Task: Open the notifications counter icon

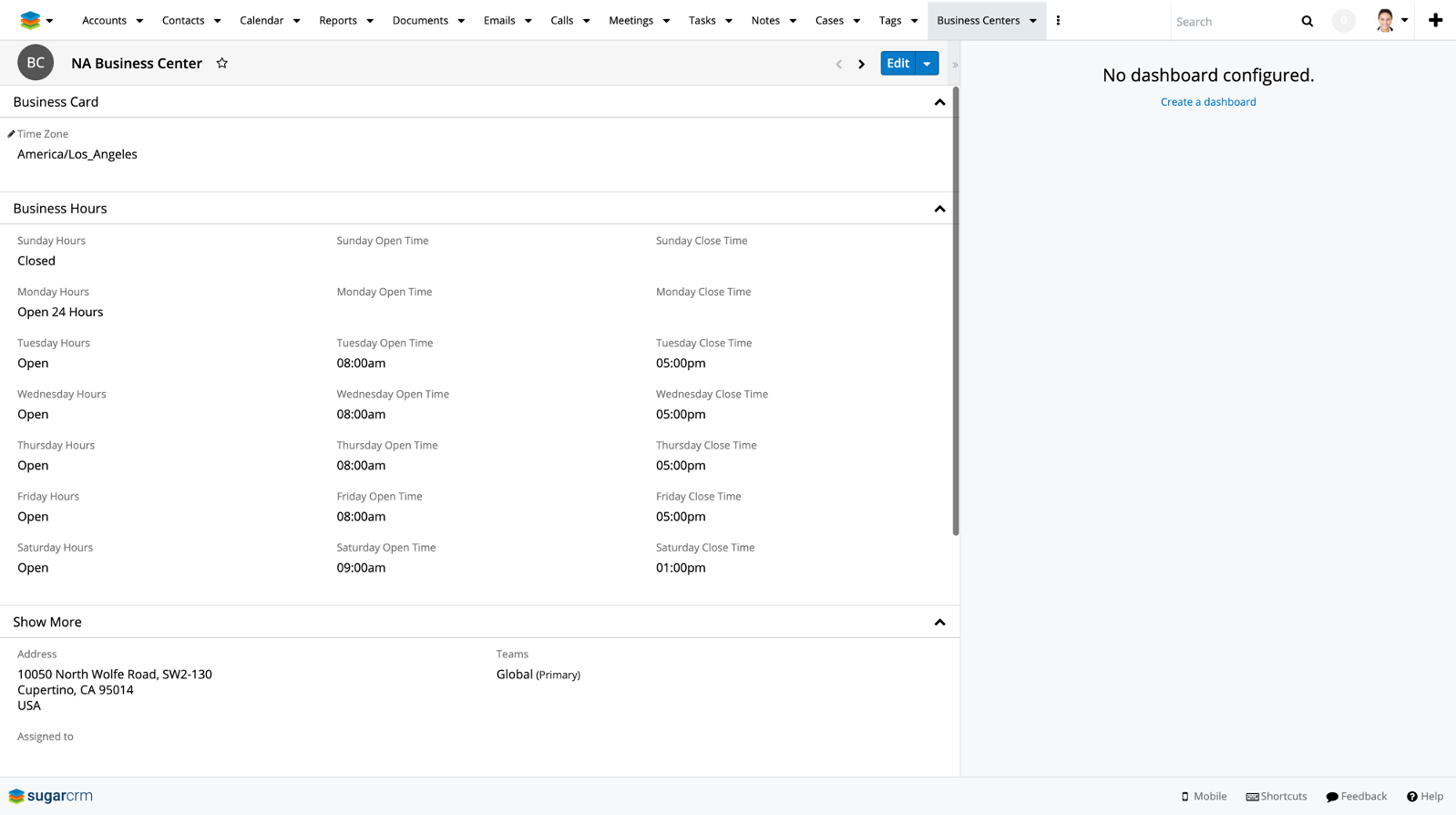Action: tap(1343, 21)
